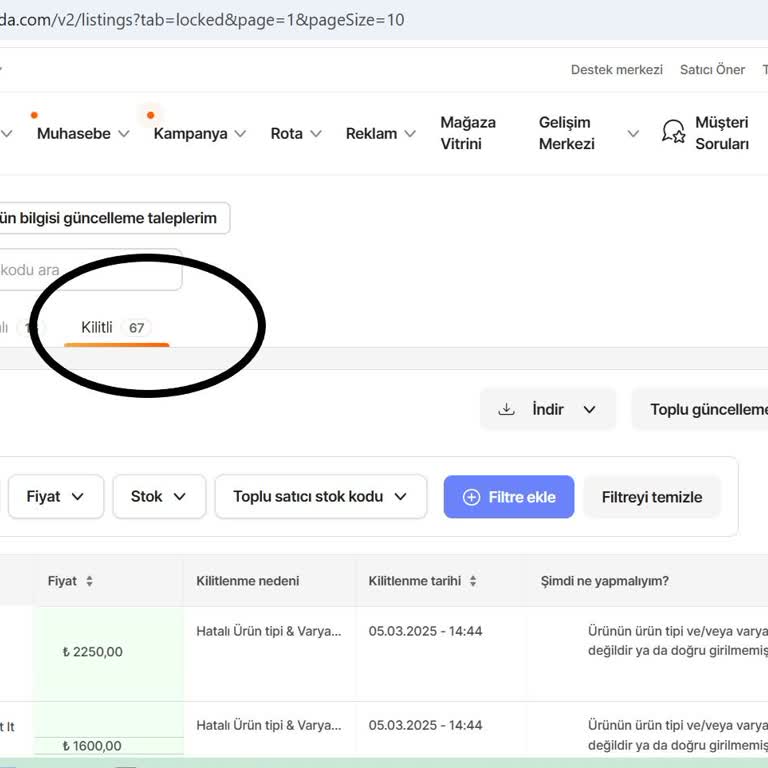This screenshot has width=768, height=768.
Task: Sort by Fiyat column arrows
Action: point(90,581)
